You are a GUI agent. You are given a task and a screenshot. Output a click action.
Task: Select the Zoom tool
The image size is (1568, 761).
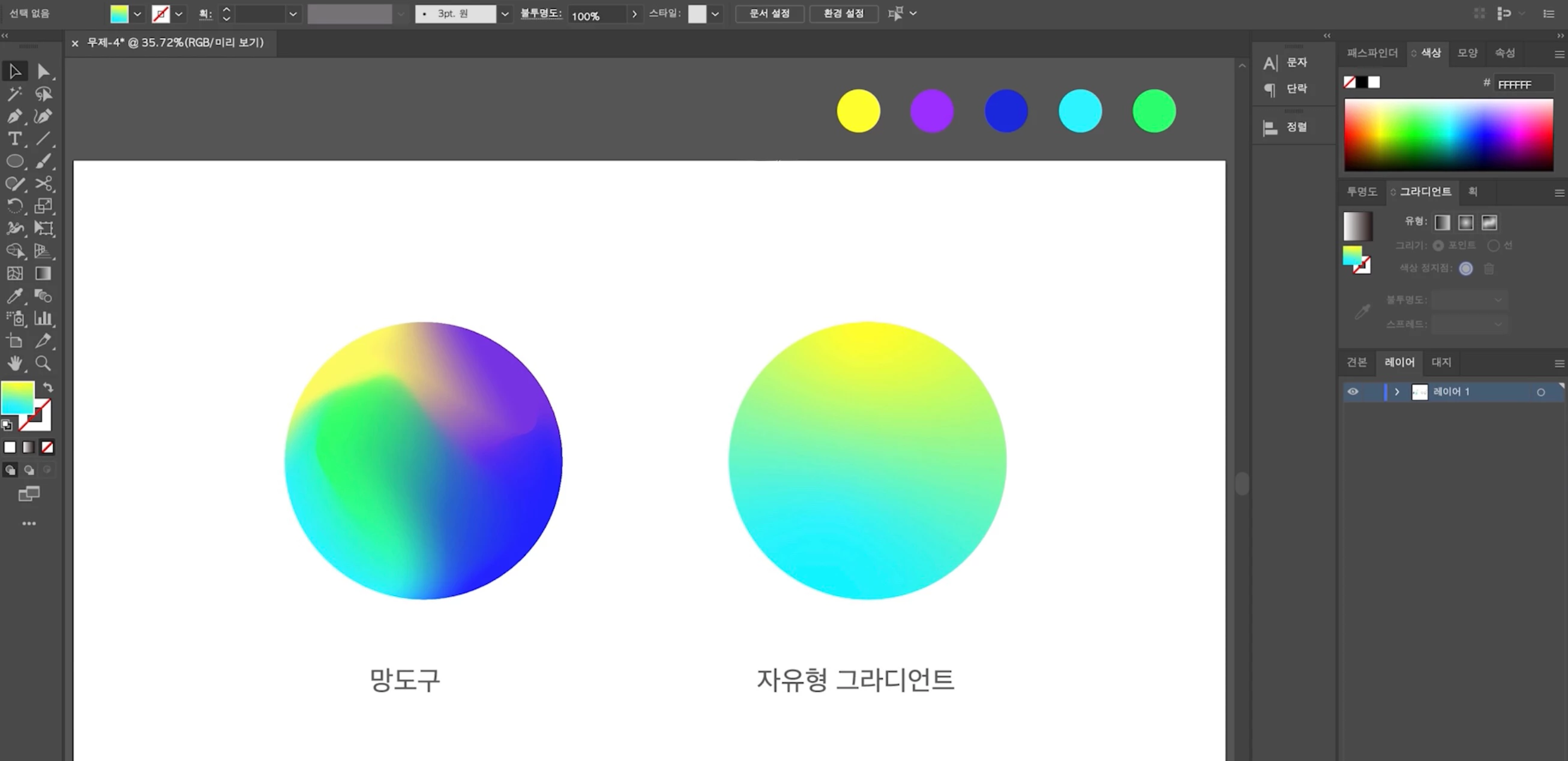(43, 364)
